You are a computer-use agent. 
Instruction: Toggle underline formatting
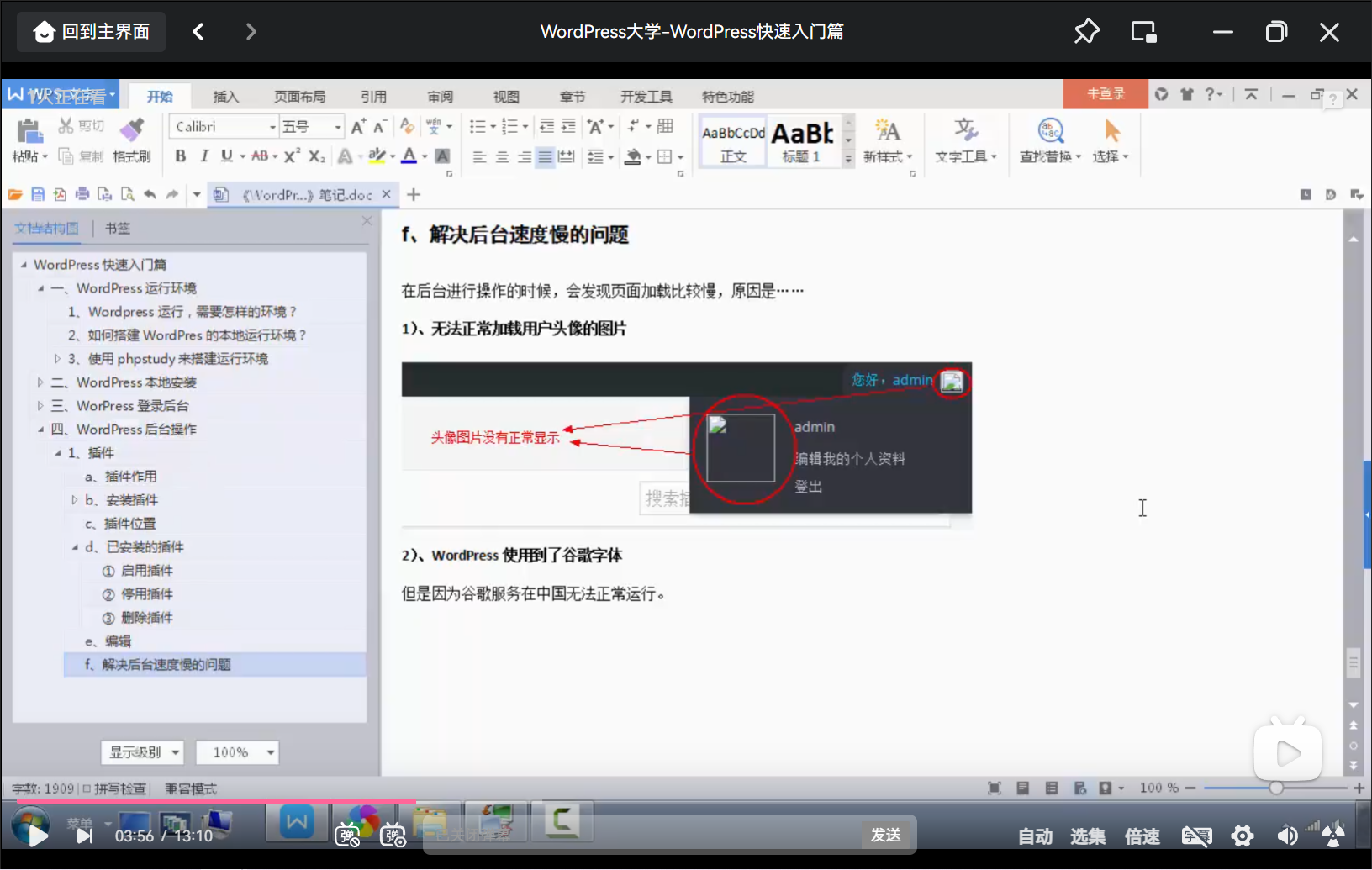pos(226,156)
